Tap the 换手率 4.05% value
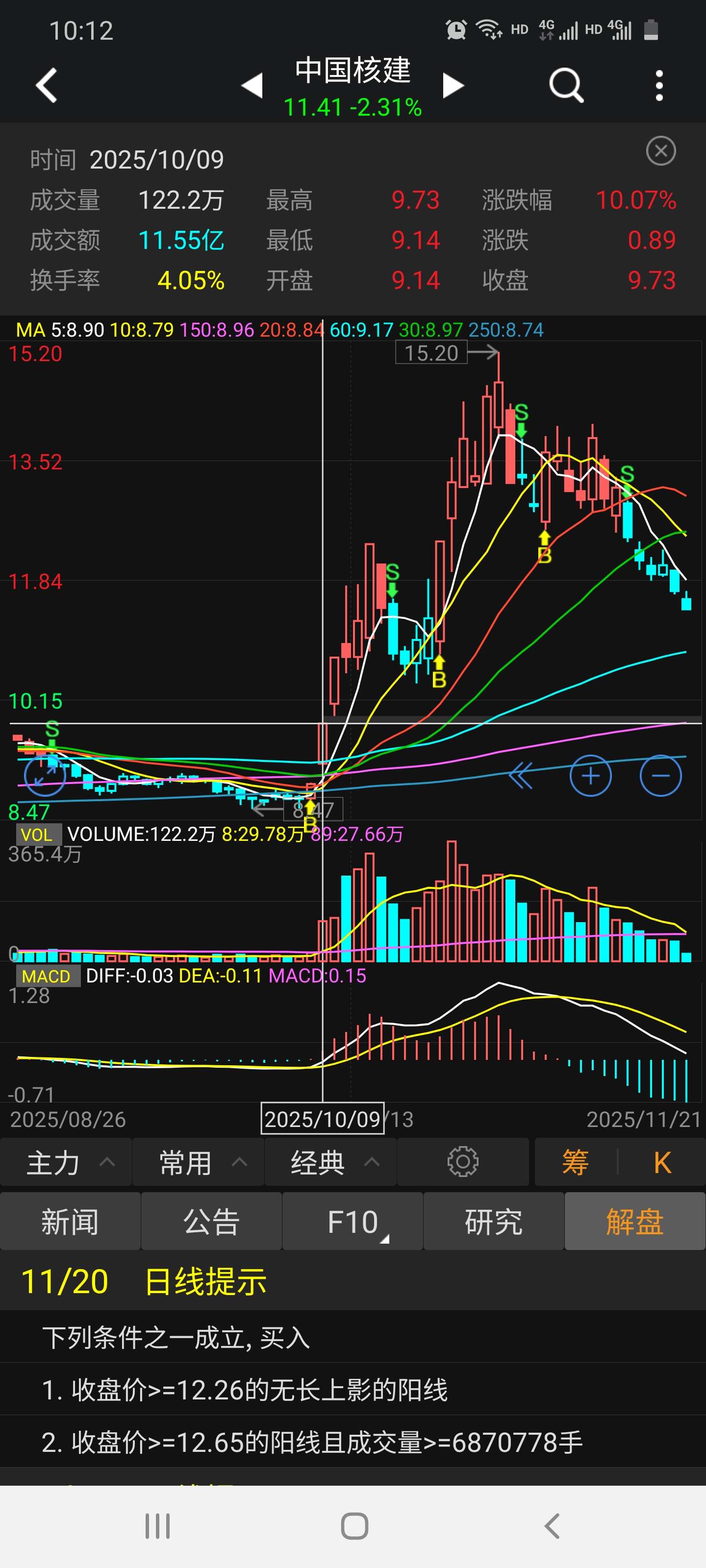 [x=191, y=280]
